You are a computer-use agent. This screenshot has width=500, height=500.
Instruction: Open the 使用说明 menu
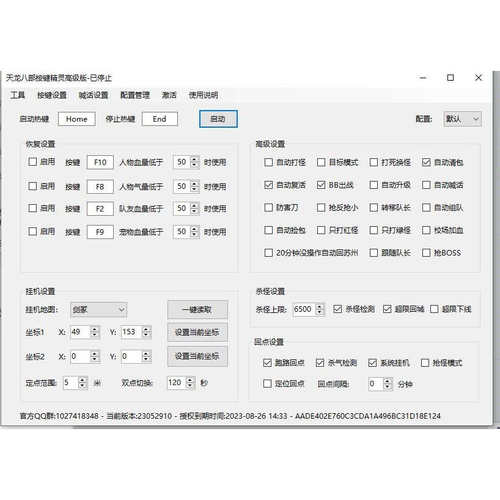pos(203,95)
